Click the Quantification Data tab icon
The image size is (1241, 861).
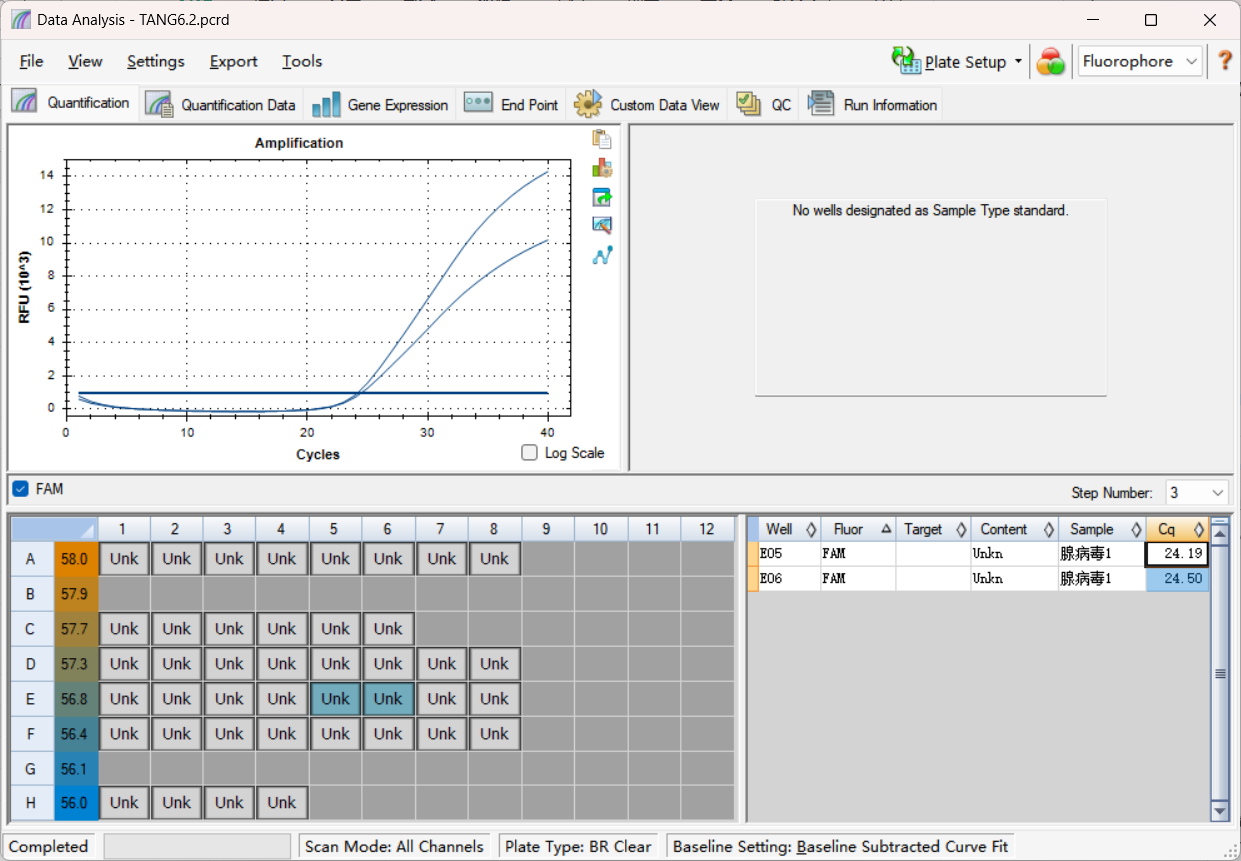click(159, 104)
